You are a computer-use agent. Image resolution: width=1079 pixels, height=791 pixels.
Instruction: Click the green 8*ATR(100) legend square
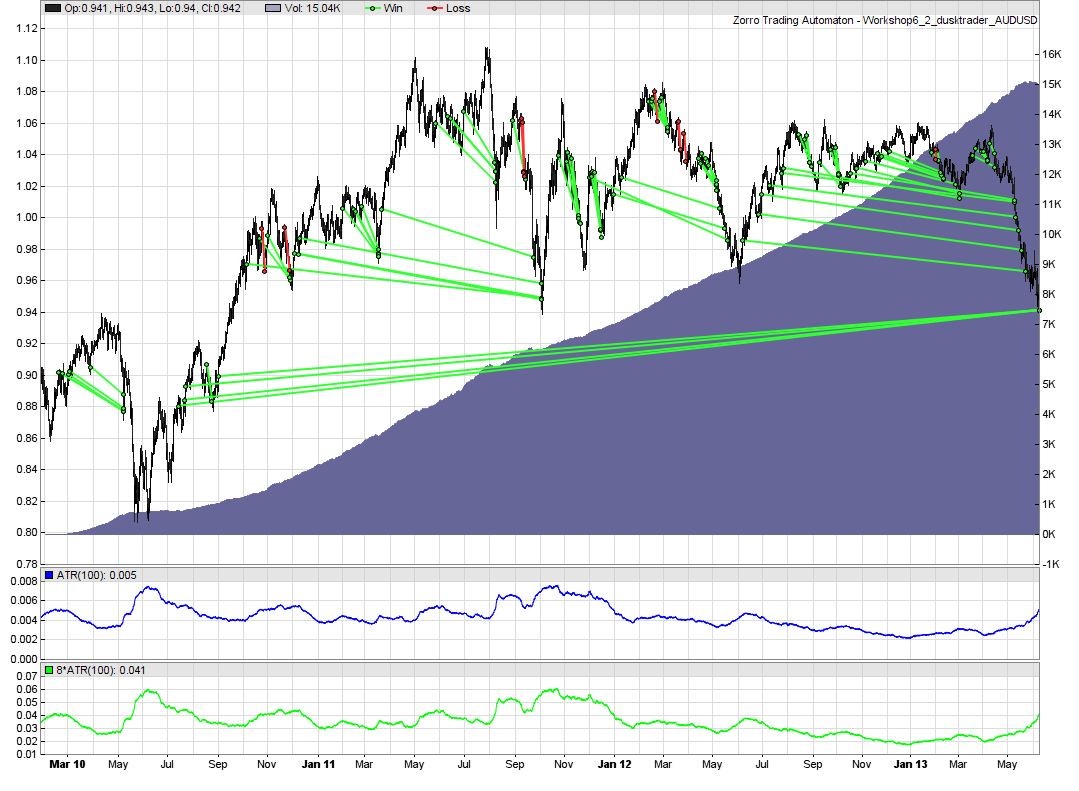point(51,670)
